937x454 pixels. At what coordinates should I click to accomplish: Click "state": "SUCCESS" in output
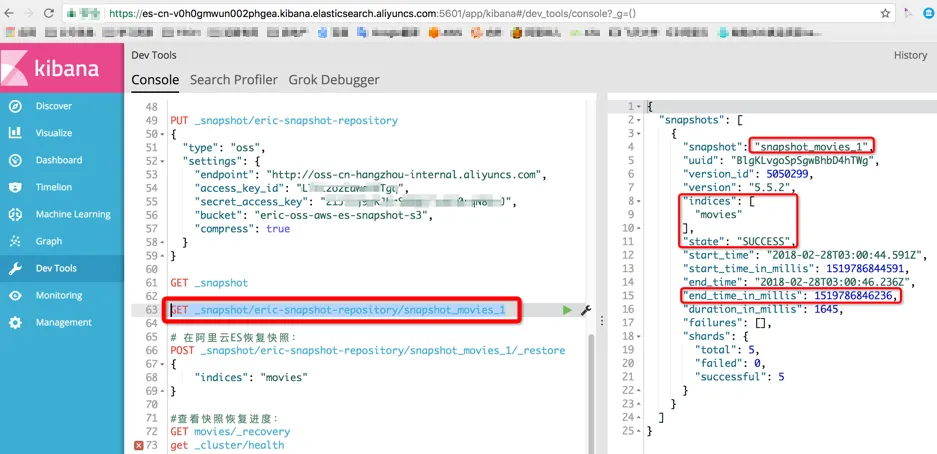(740, 242)
